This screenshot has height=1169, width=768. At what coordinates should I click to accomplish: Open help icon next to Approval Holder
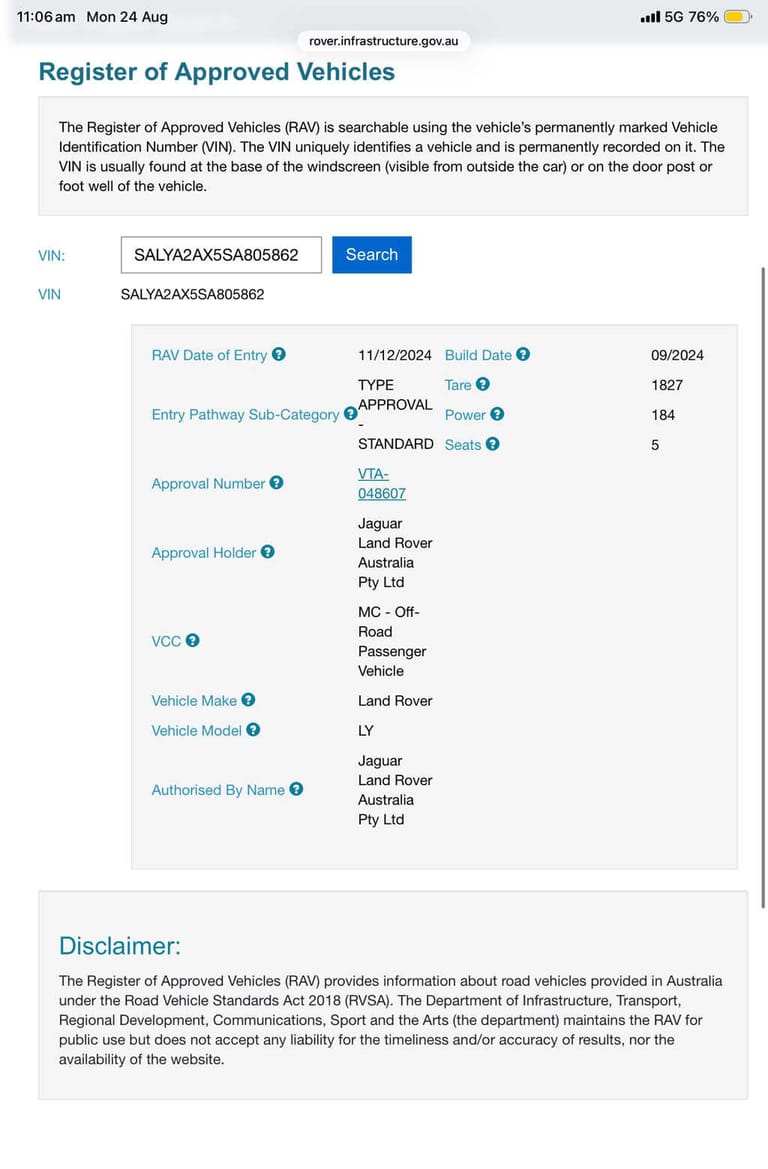tap(268, 552)
